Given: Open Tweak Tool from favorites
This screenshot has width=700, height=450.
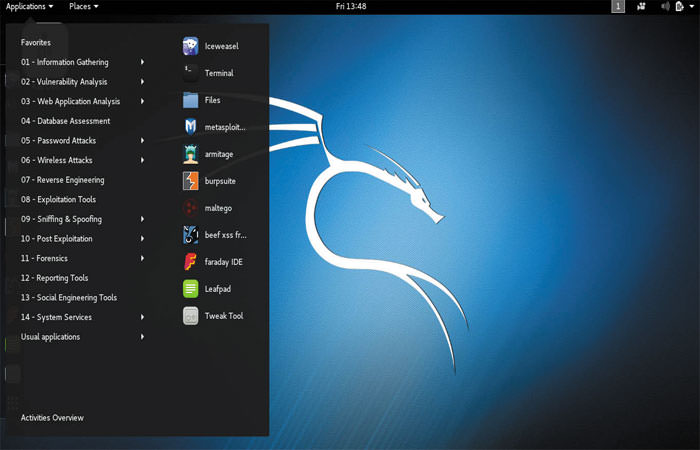Looking at the screenshot, I should [x=191, y=316].
